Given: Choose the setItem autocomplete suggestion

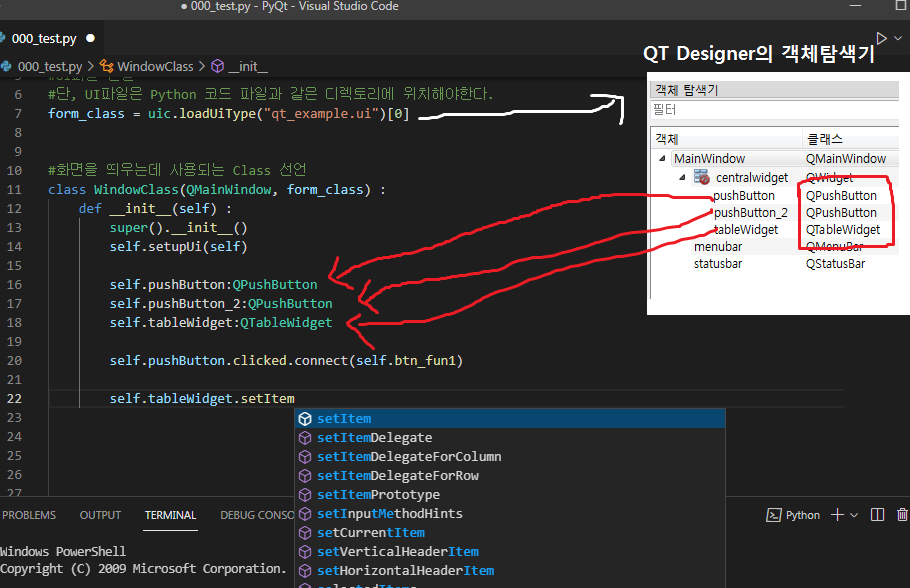Looking at the screenshot, I should (x=510, y=419).
